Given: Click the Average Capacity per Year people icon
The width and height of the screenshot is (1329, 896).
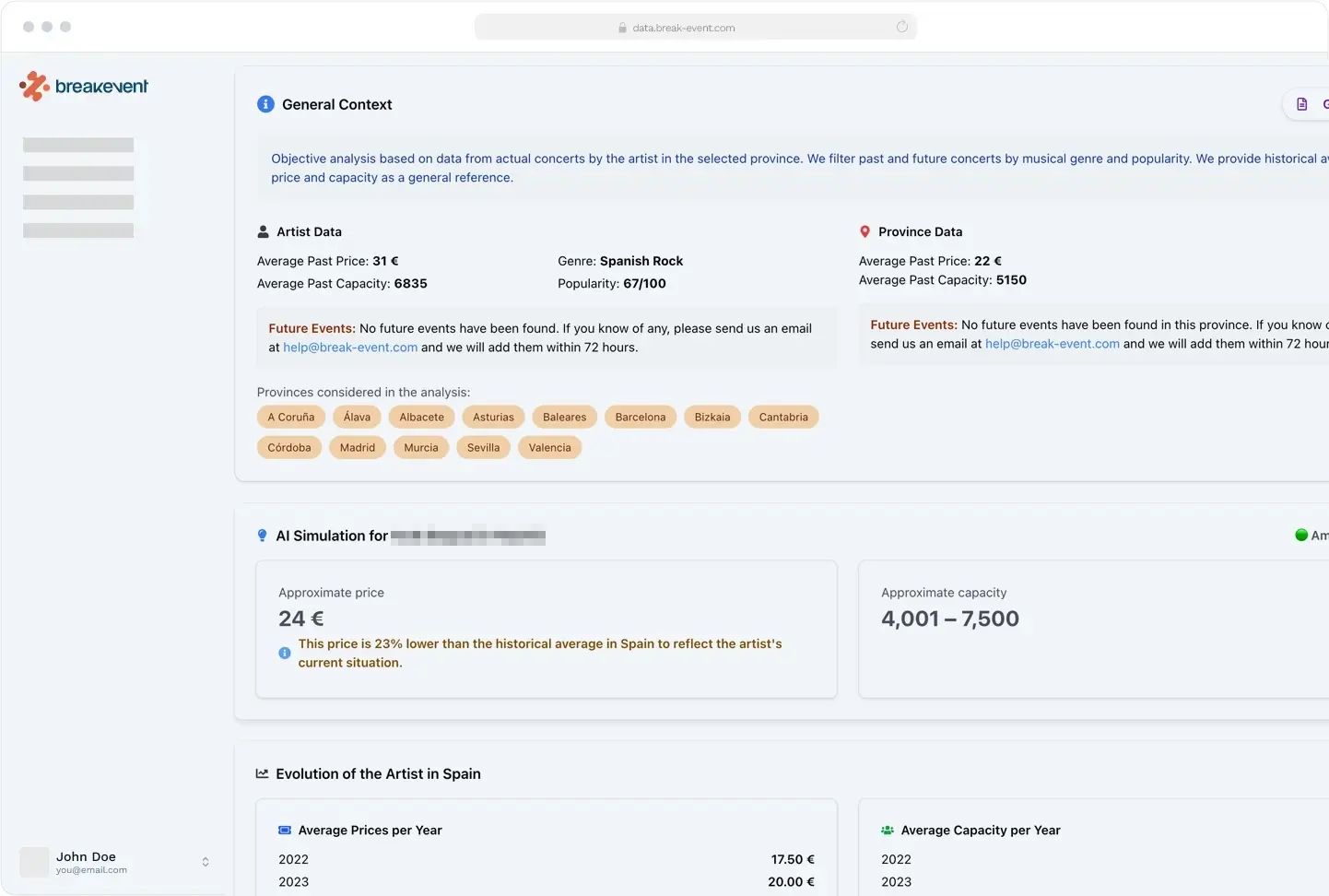Looking at the screenshot, I should 888,830.
